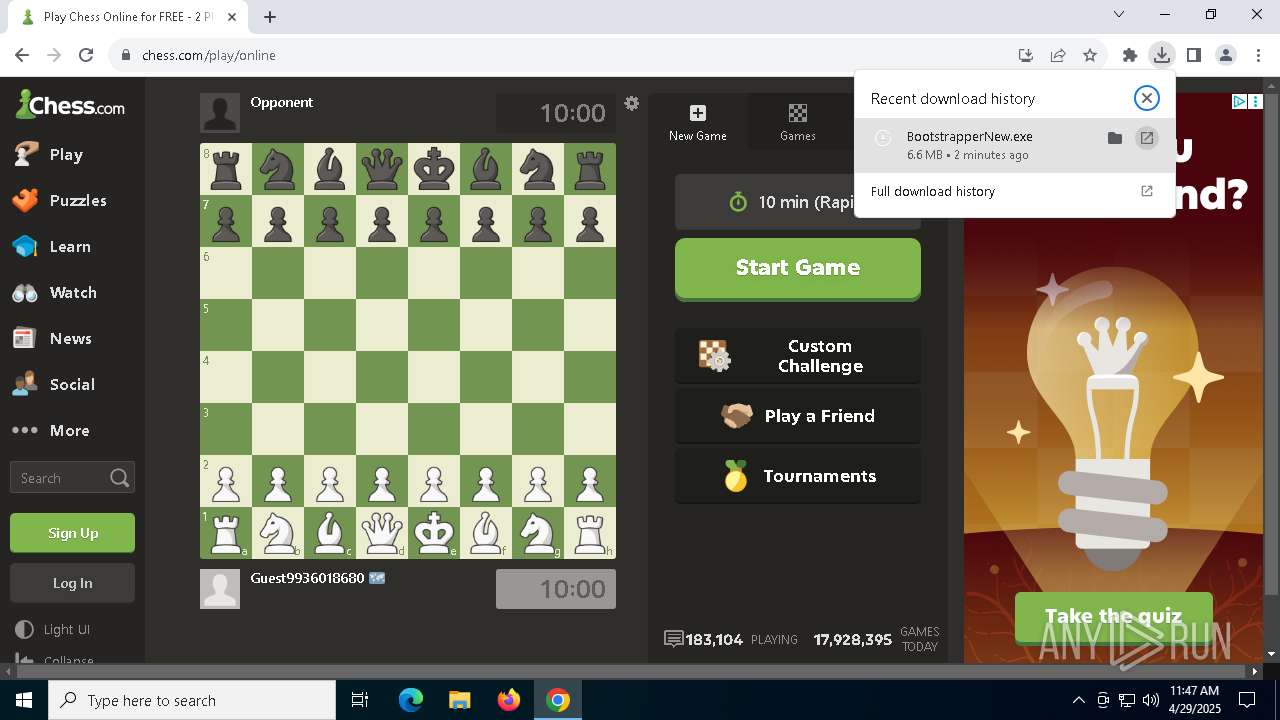The width and height of the screenshot is (1280, 720).
Task: Click the Start Game button
Action: point(797,268)
